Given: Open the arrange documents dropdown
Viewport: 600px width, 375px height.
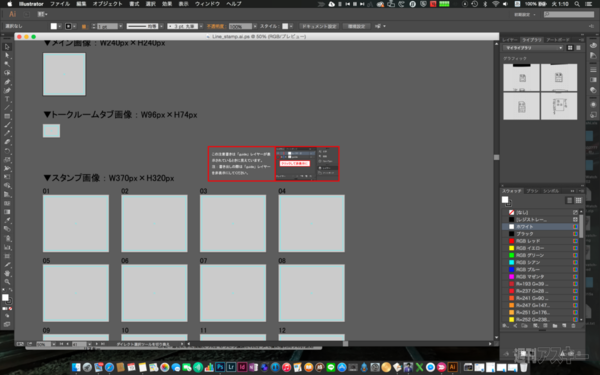Looking at the screenshot, I should click(x=42, y=14).
